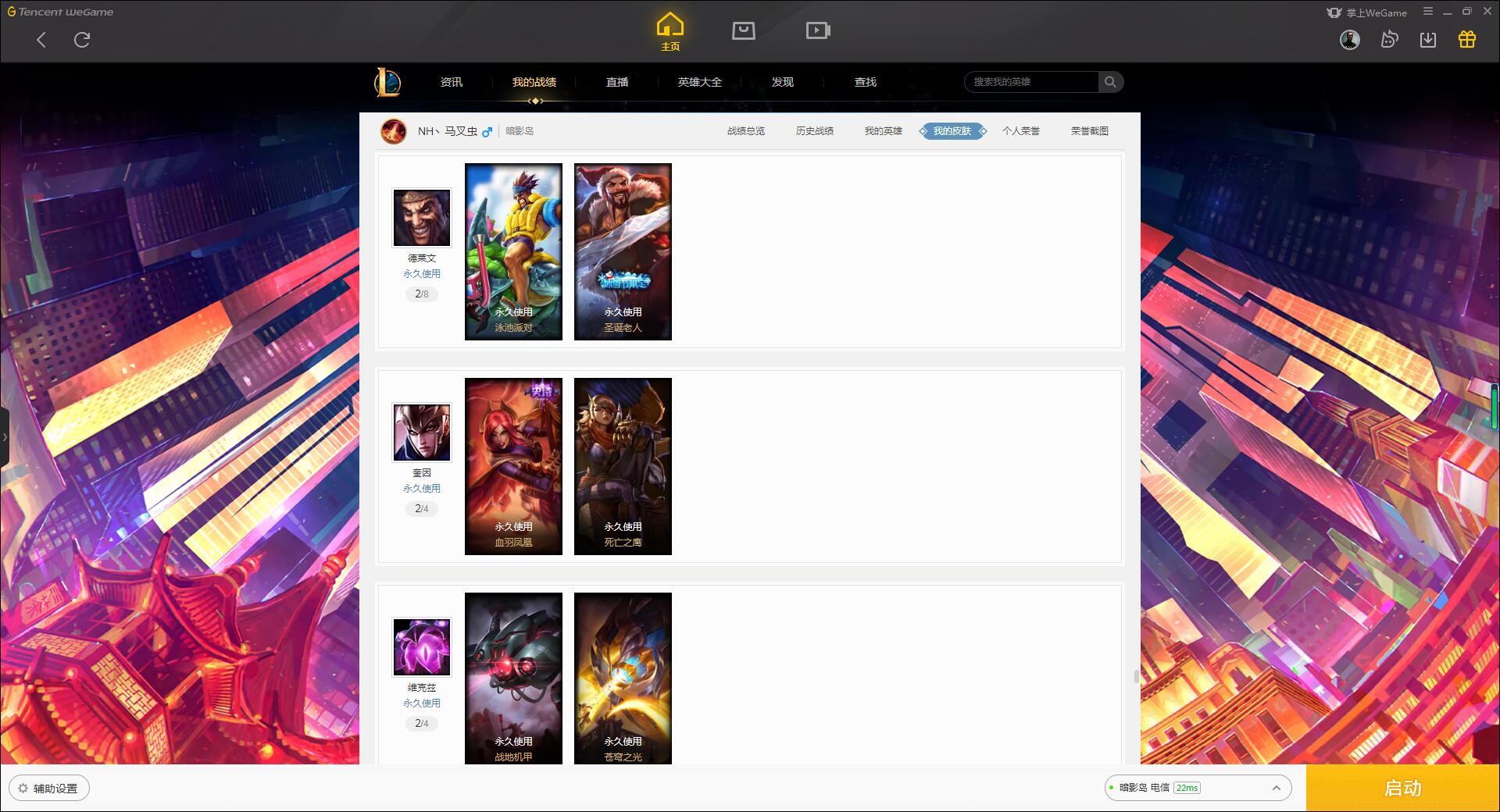Open the 英雄大全 tab
This screenshot has height=812, width=1500.
pyautogui.click(x=700, y=82)
